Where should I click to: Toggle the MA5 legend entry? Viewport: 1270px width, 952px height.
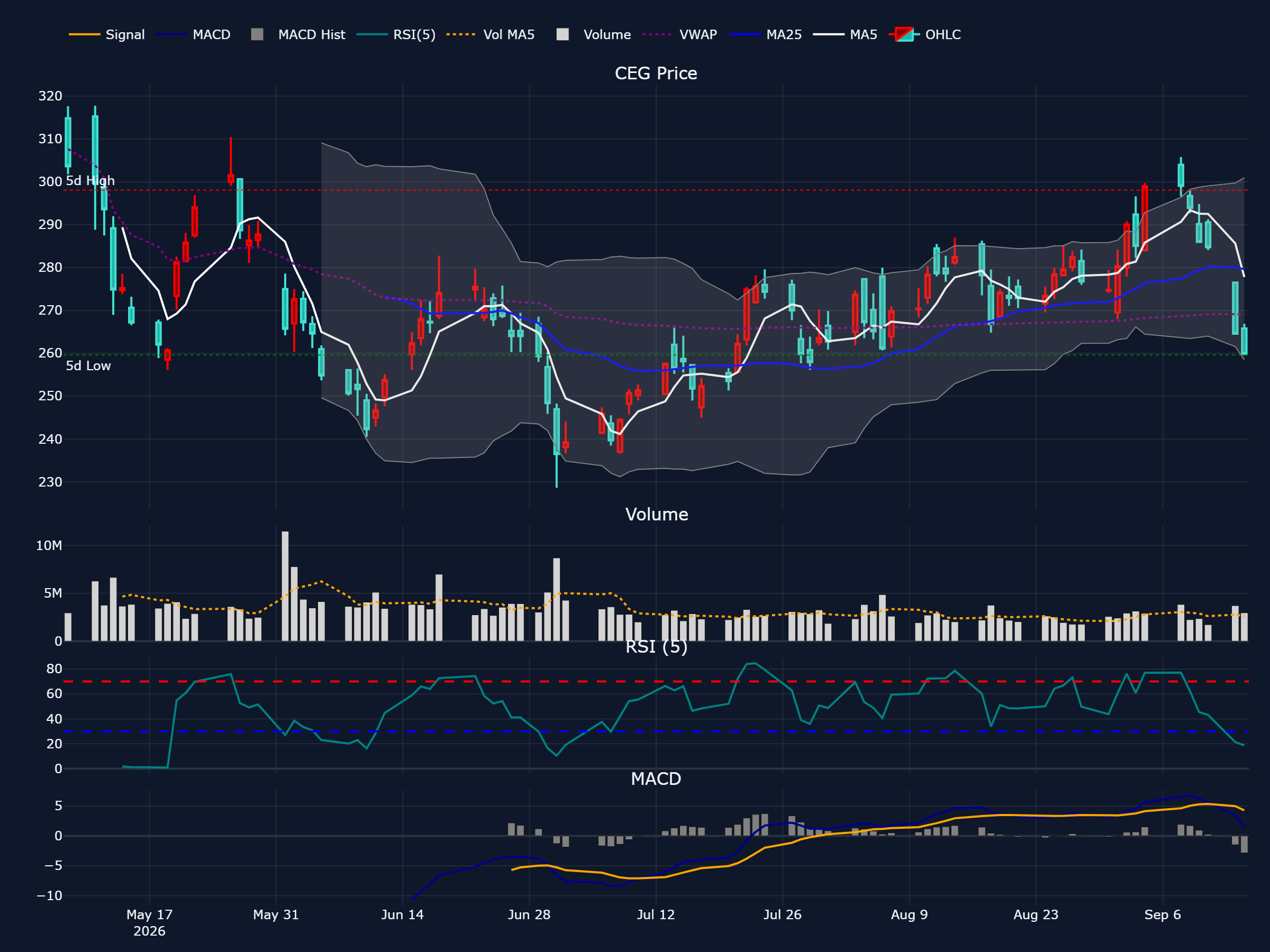(845, 34)
